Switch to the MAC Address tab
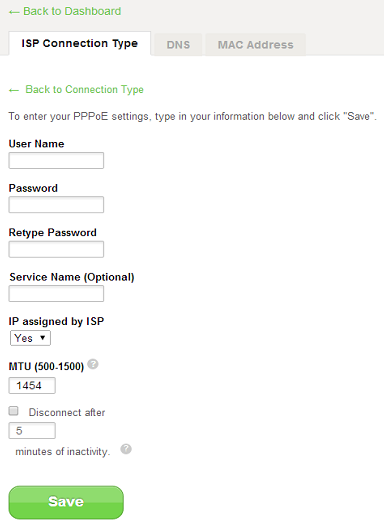The height and width of the screenshot is (528, 384). pos(256,44)
